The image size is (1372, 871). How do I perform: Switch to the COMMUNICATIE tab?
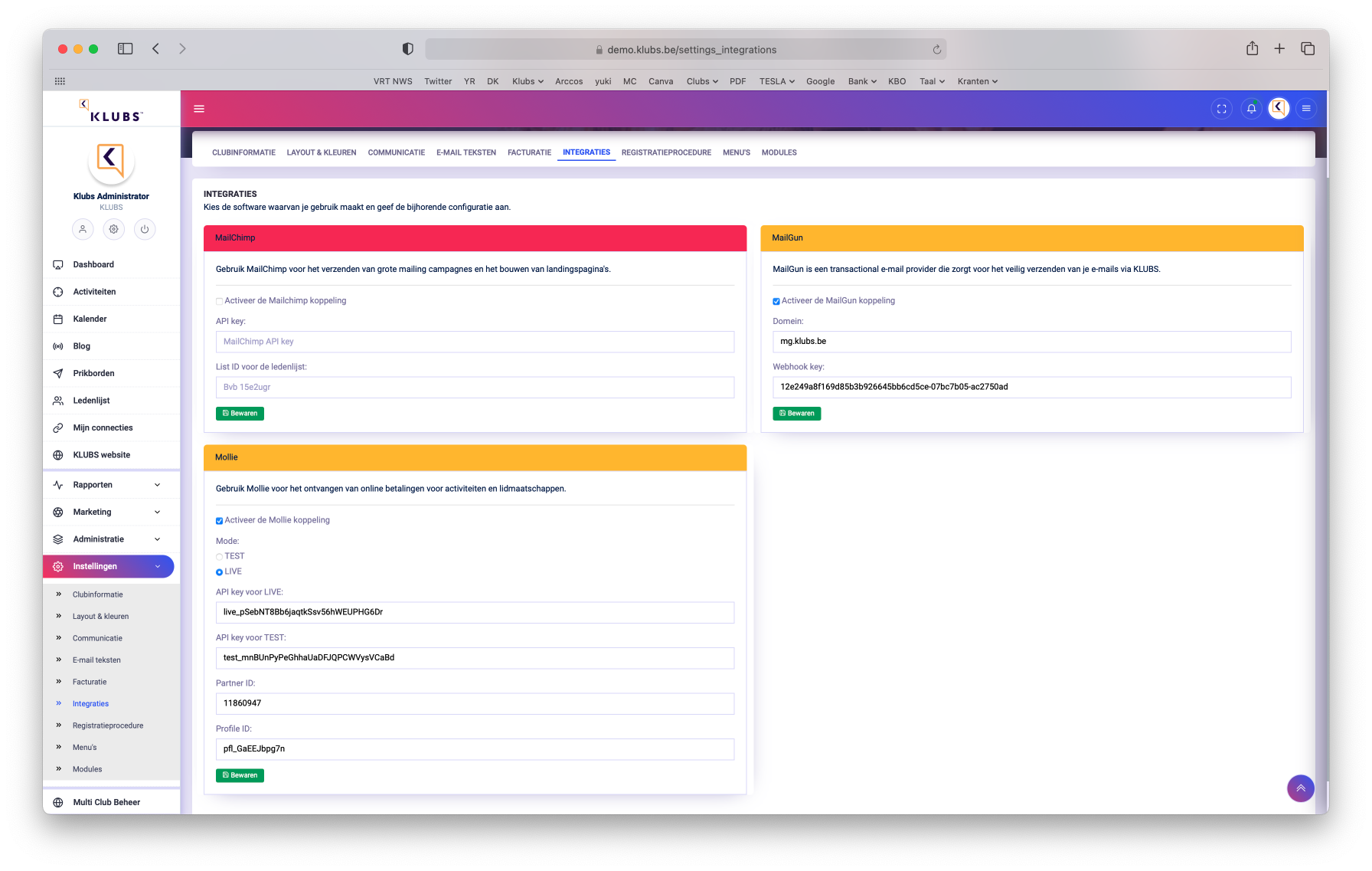397,152
